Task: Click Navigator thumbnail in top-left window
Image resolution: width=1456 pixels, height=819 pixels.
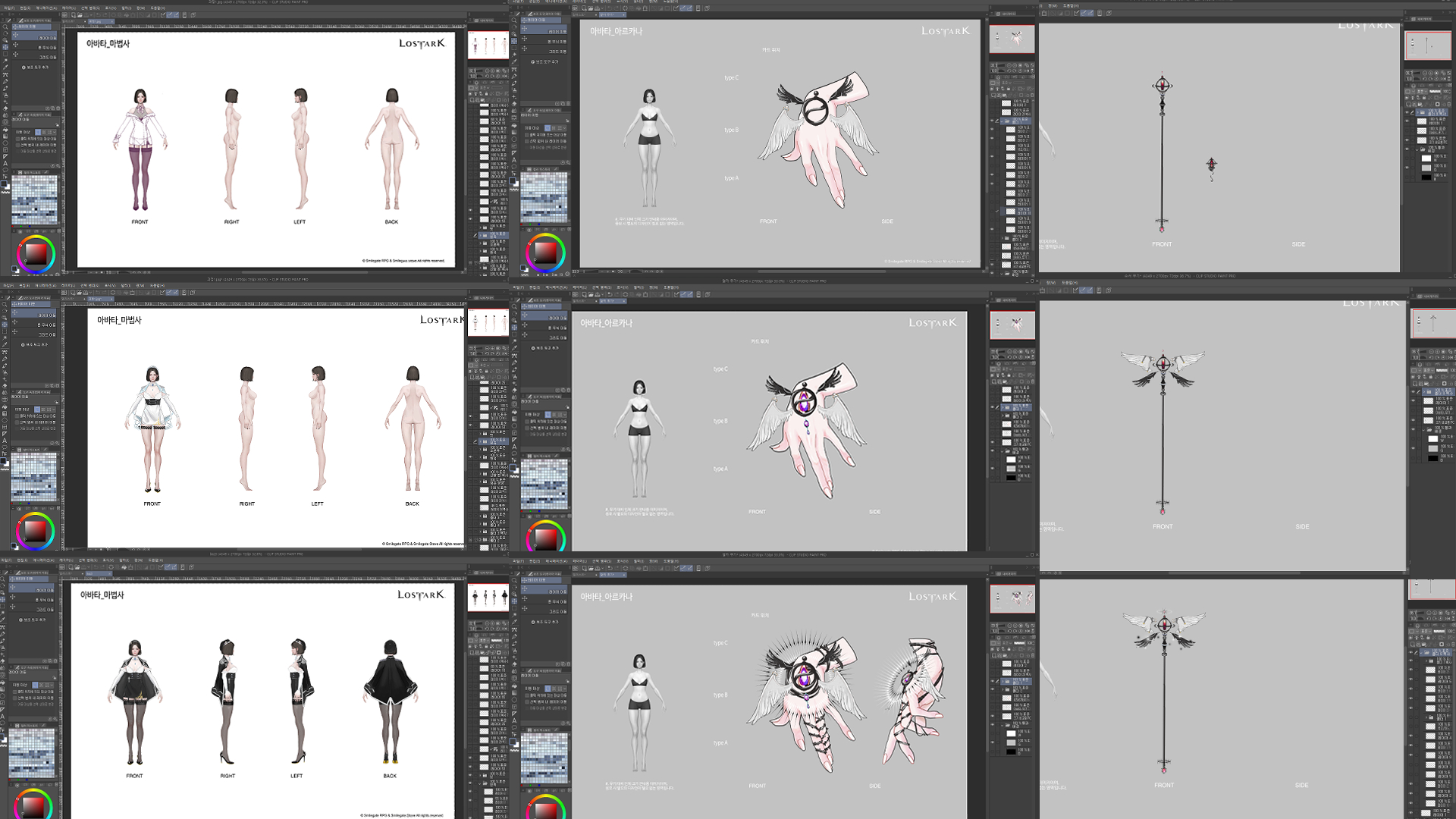Action: pyautogui.click(x=488, y=45)
